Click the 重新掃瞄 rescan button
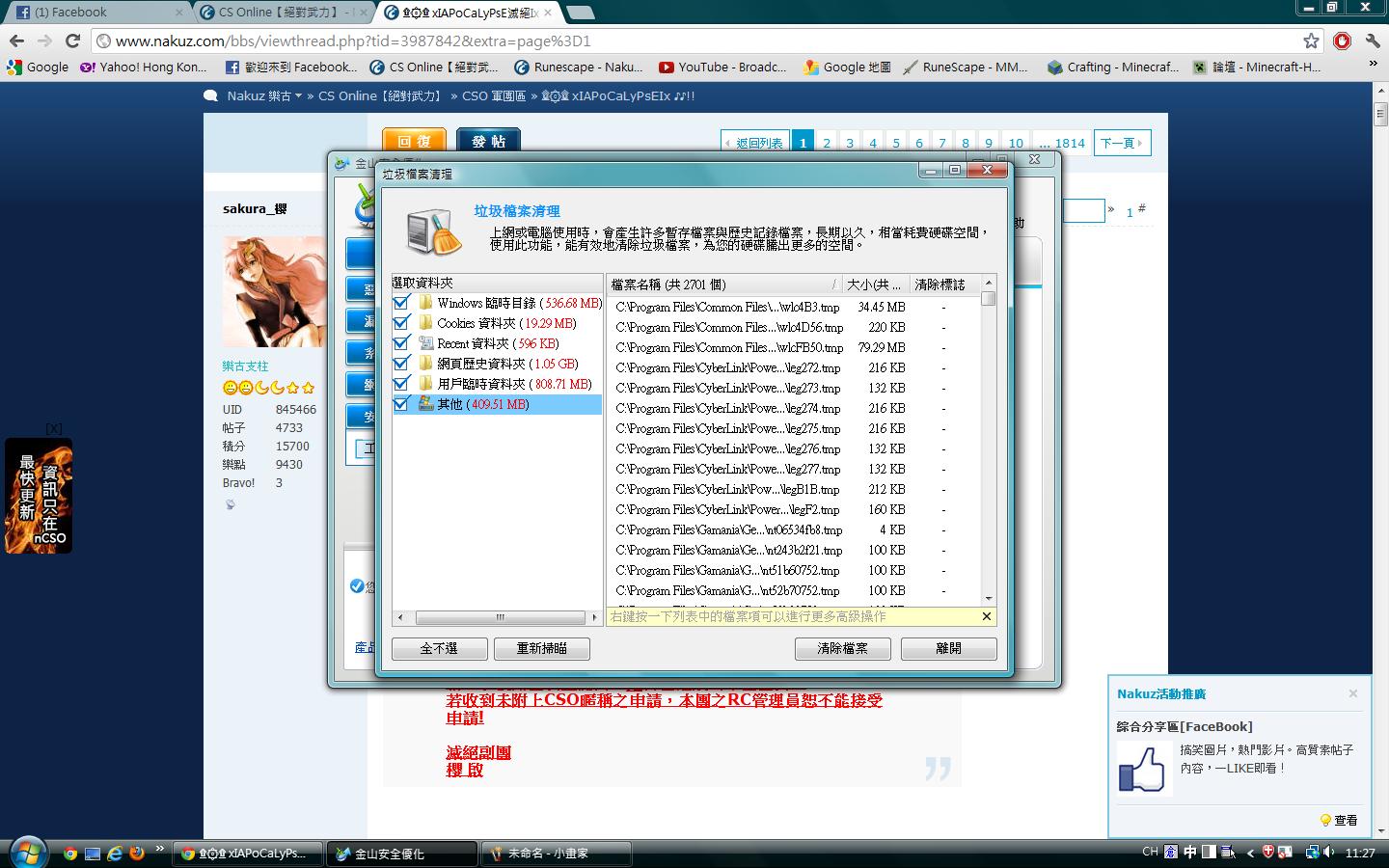 541,648
